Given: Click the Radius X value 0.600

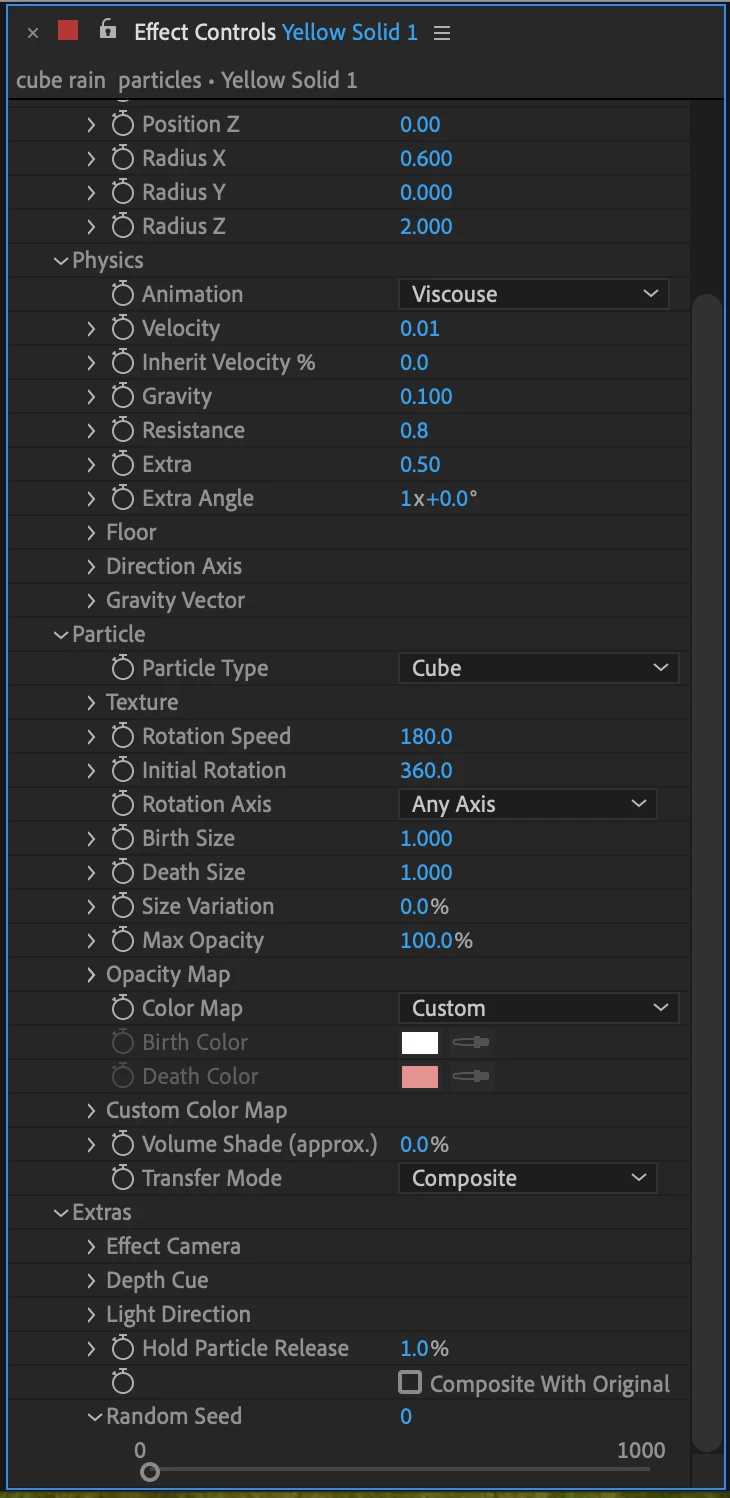Looking at the screenshot, I should (426, 158).
